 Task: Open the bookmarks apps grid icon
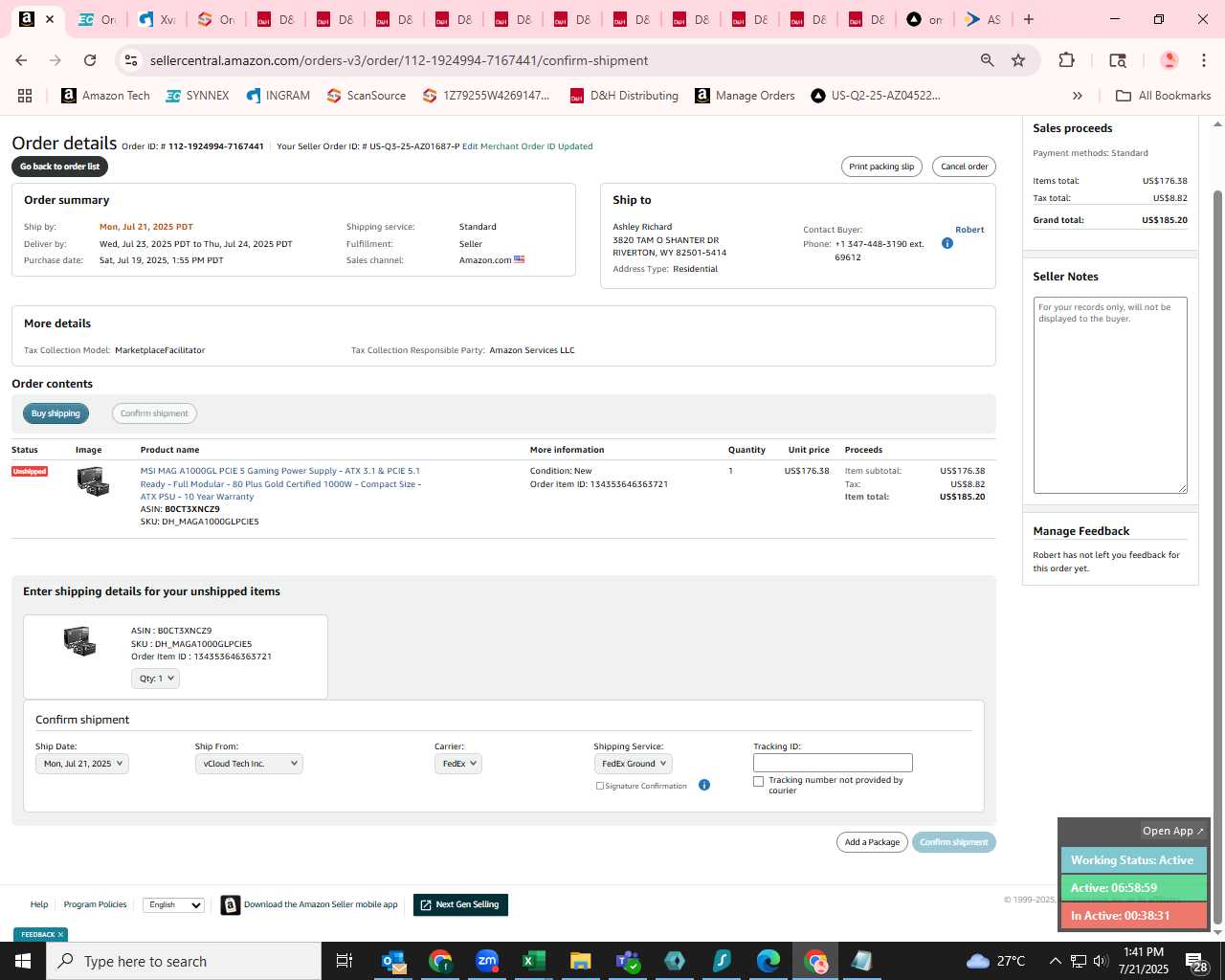pos(25,96)
